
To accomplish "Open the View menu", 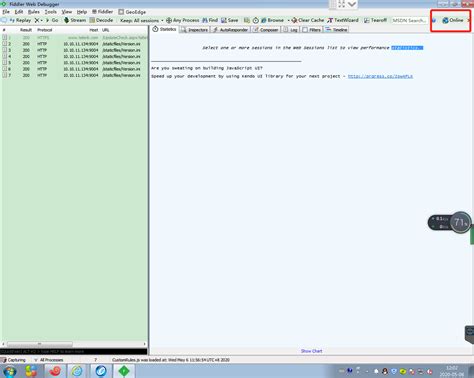I will [67, 12].
